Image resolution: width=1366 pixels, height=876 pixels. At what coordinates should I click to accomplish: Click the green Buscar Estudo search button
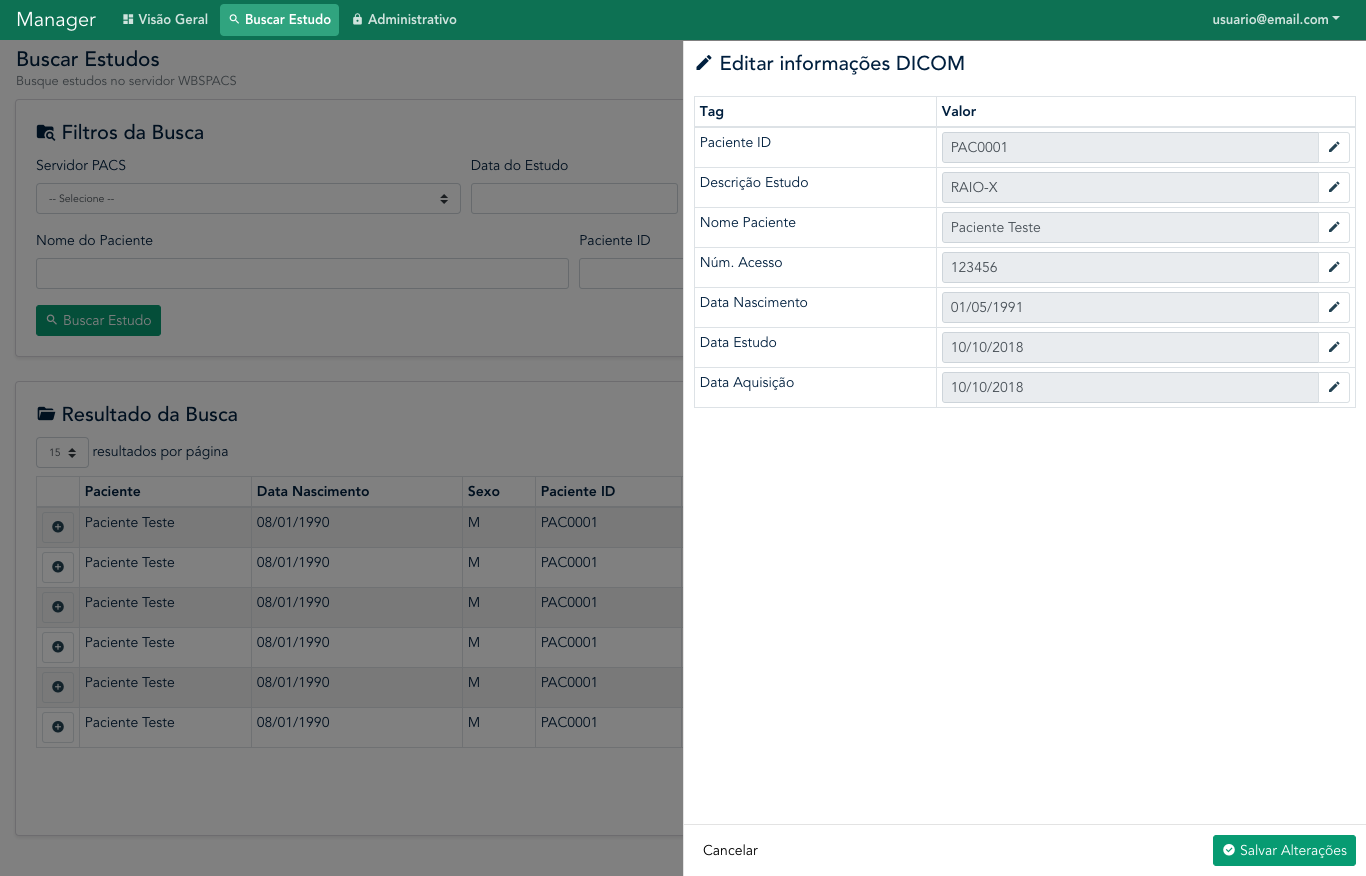[x=98, y=320]
